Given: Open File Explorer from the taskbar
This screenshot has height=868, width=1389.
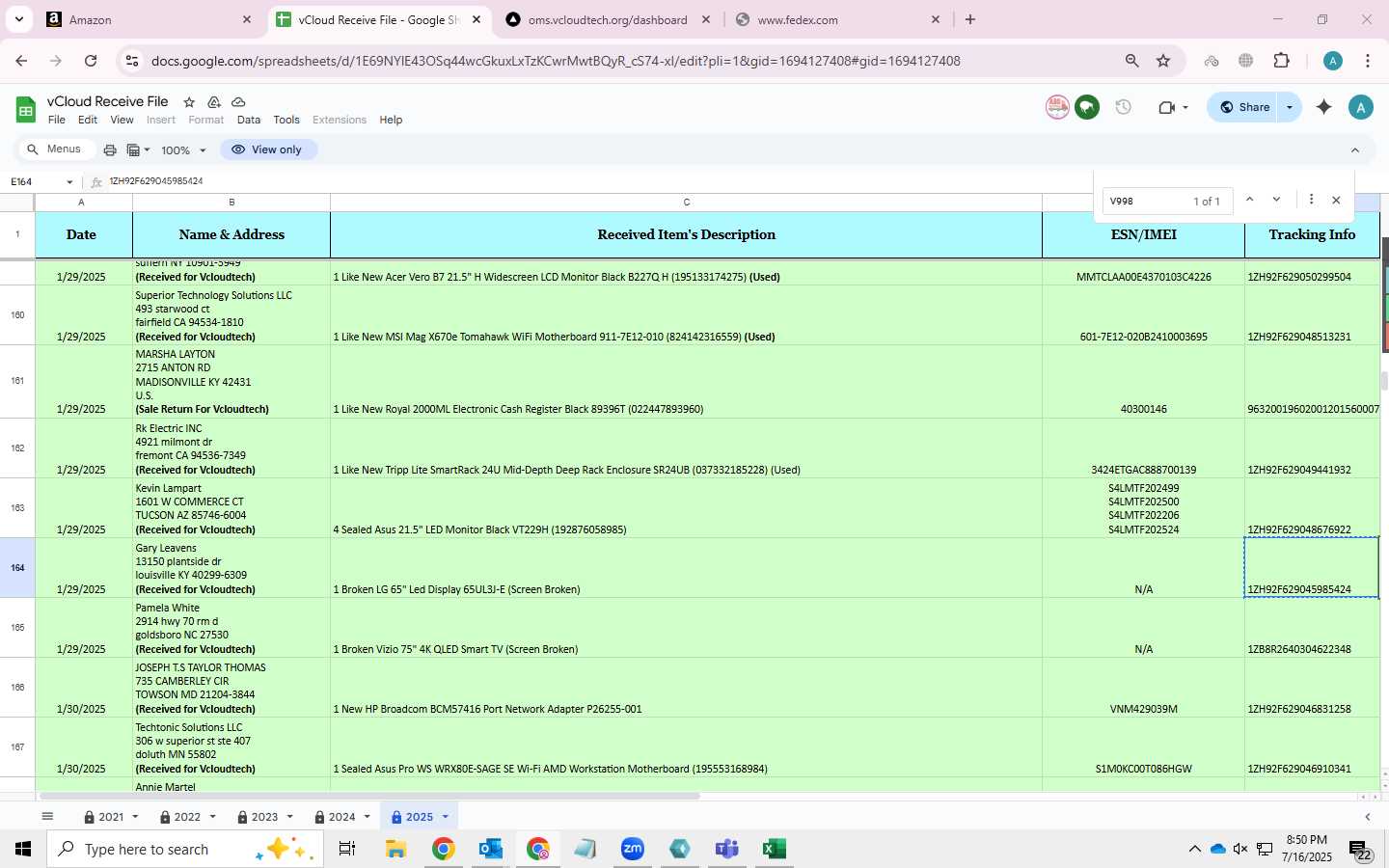Looking at the screenshot, I should pyautogui.click(x=395, y=849).
